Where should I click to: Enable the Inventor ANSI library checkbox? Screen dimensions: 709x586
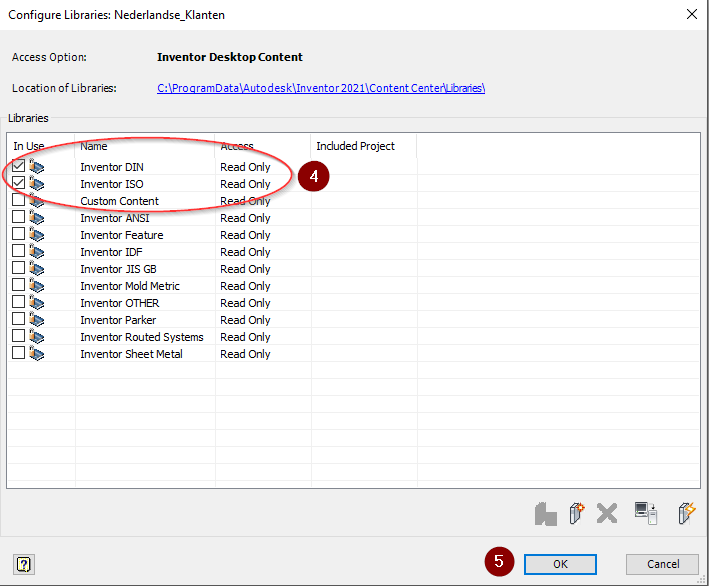coord(19,217)
